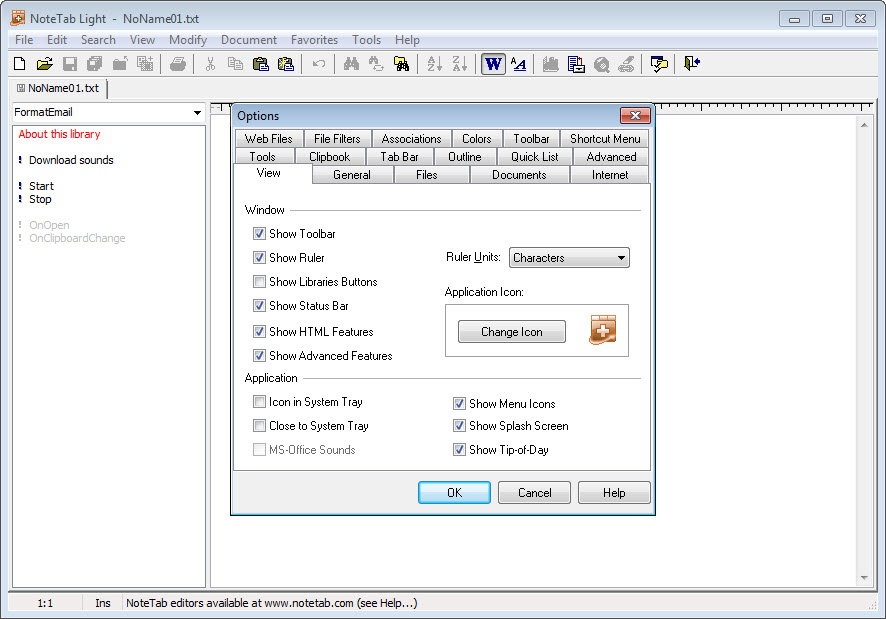Open the Clipbook options tab

(329, 157)
